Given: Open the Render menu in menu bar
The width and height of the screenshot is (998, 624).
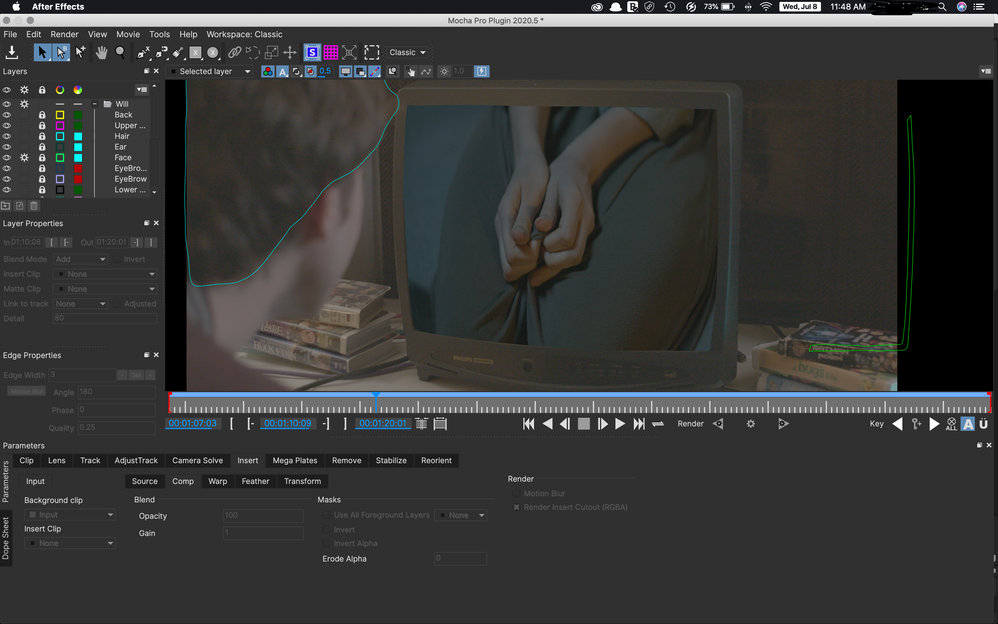Looking at the screenshot, I should click(x=64, y=34).
